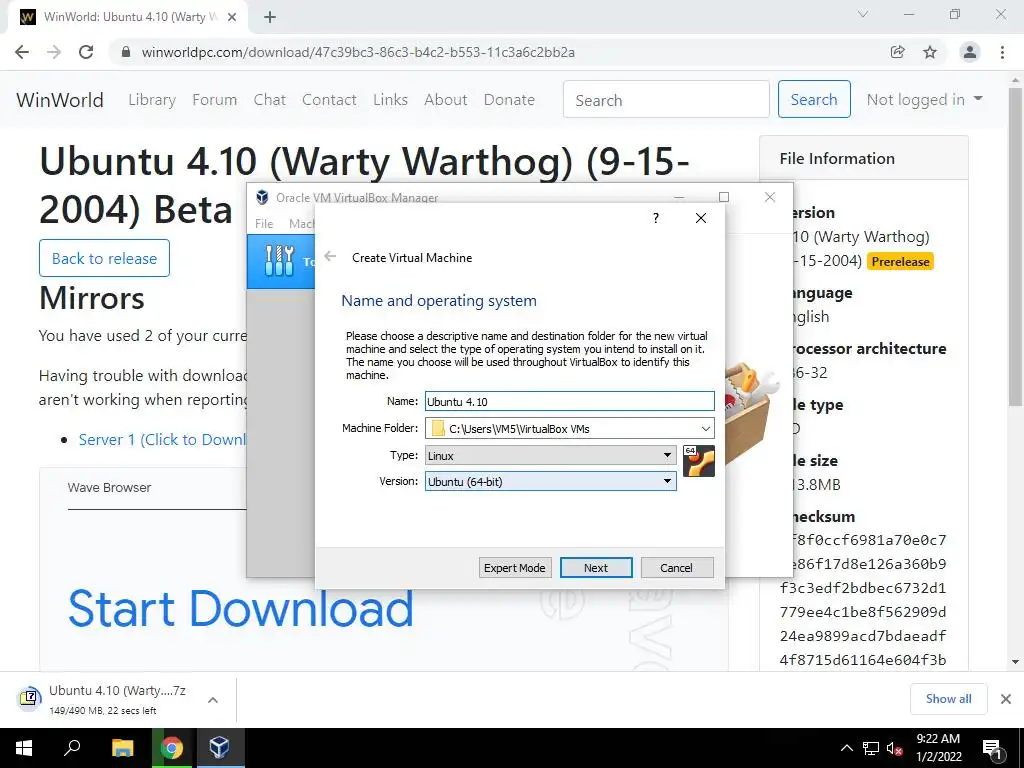Image resolution: width=1024 pixels, height=768 pixels.
Task: Open the About nav item
Action: point(445,99)
